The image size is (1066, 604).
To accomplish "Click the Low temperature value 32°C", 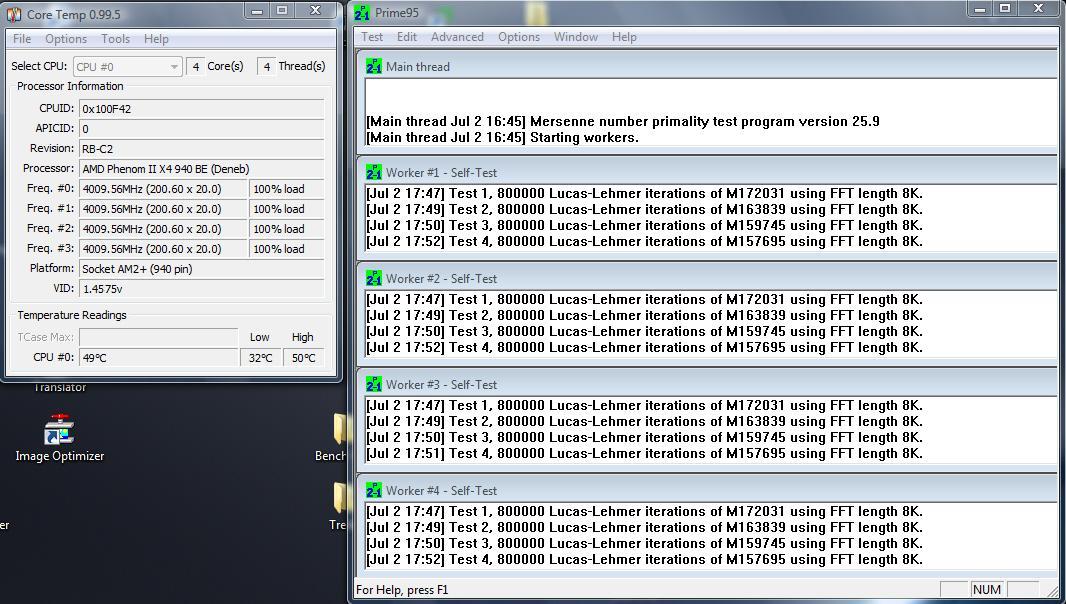I will [260, 358].
